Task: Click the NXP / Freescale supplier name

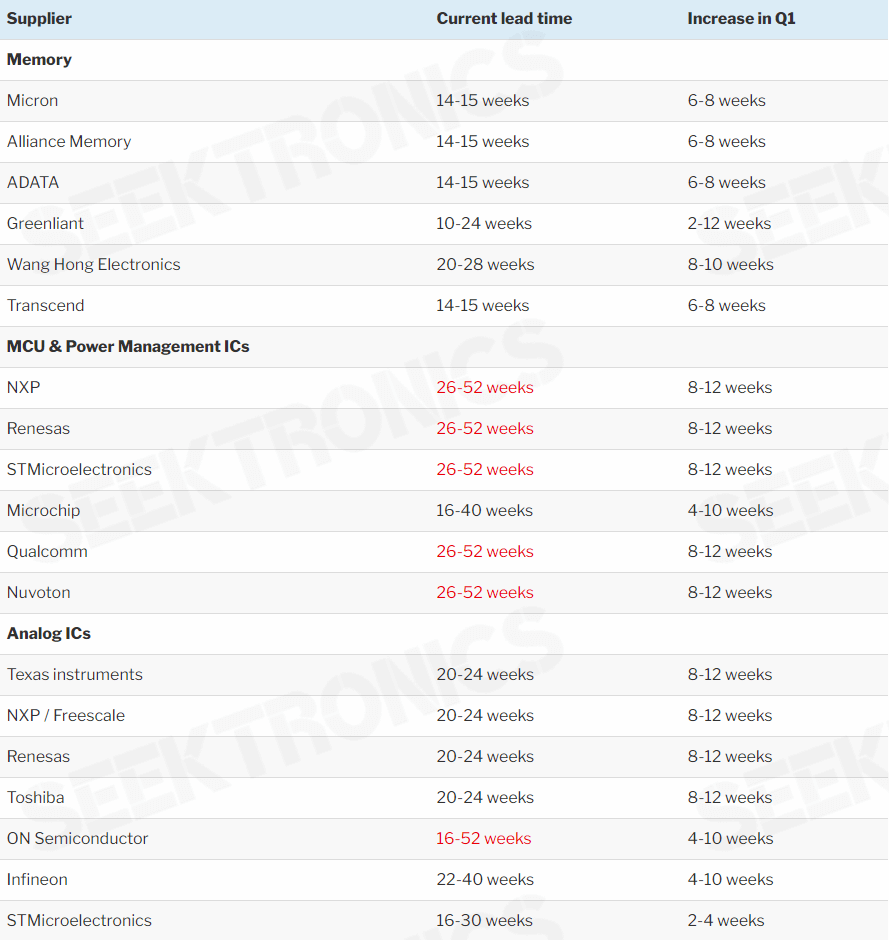Action: coord(66,716)
